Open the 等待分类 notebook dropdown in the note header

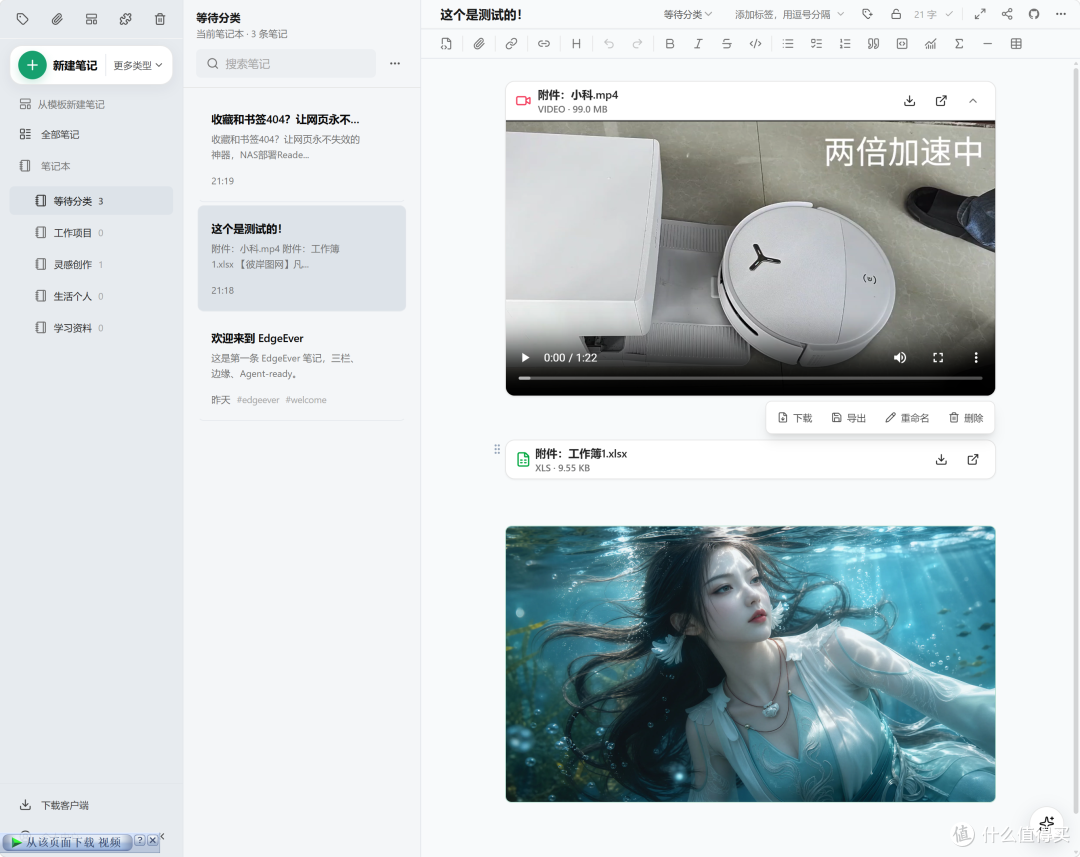pyautogui.click(x=687, y=14)
